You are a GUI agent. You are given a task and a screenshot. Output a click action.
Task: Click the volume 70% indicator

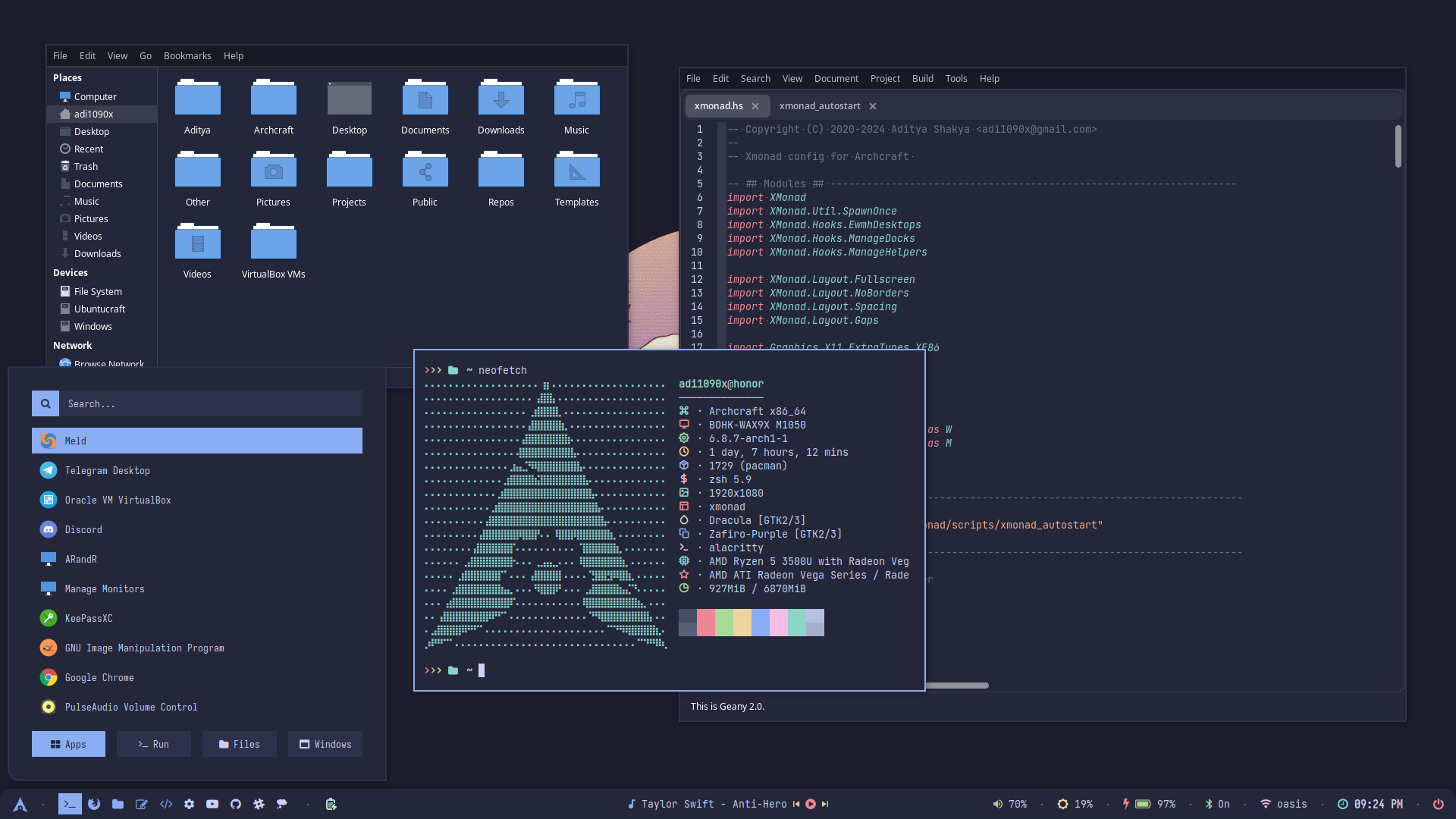pyautogui.click(x=1010, y=804)
